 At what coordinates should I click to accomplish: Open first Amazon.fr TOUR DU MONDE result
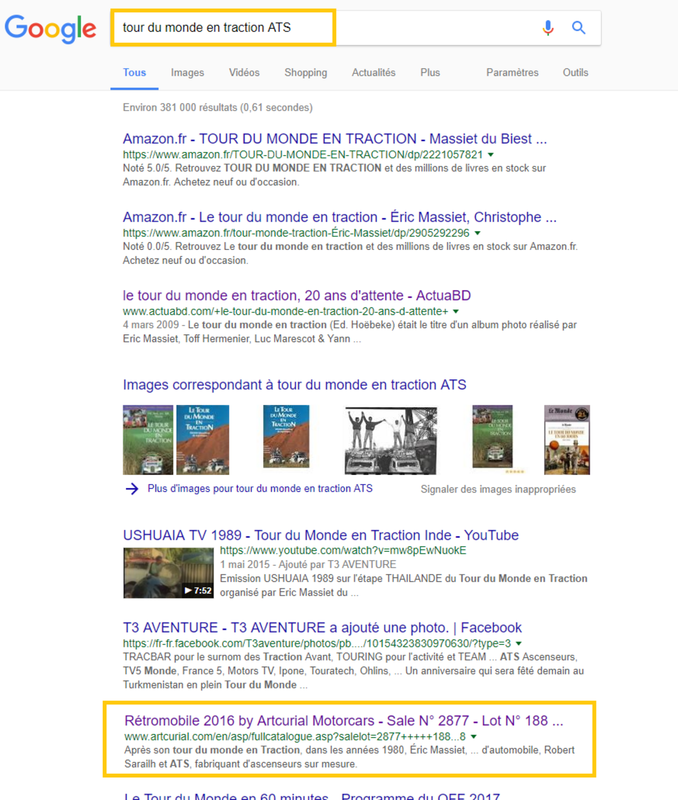335,139
